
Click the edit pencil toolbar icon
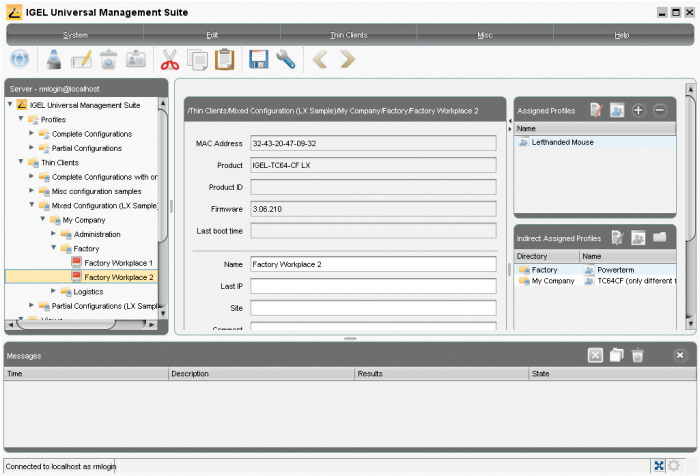[82, 59]
